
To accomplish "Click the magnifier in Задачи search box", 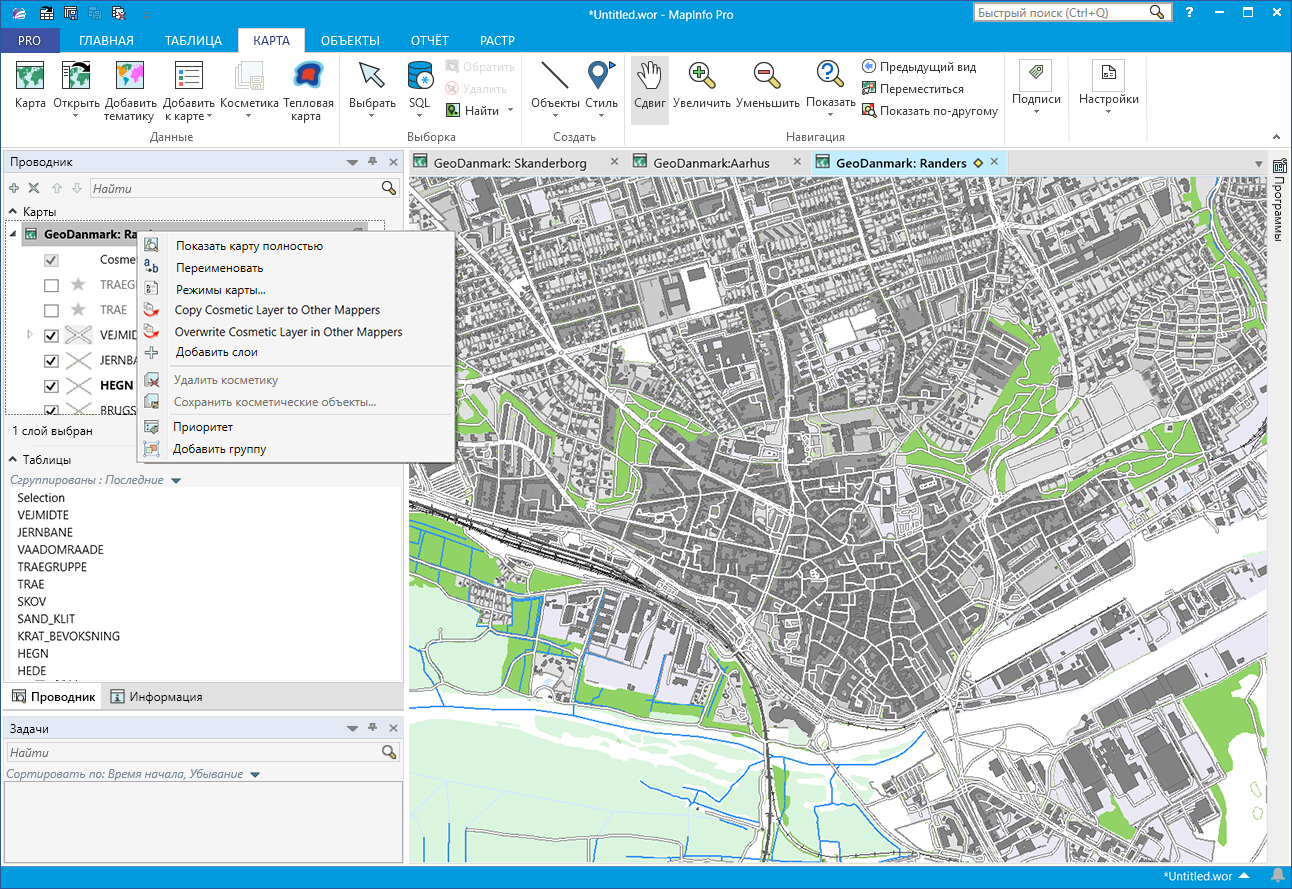I will coord(389,752).
